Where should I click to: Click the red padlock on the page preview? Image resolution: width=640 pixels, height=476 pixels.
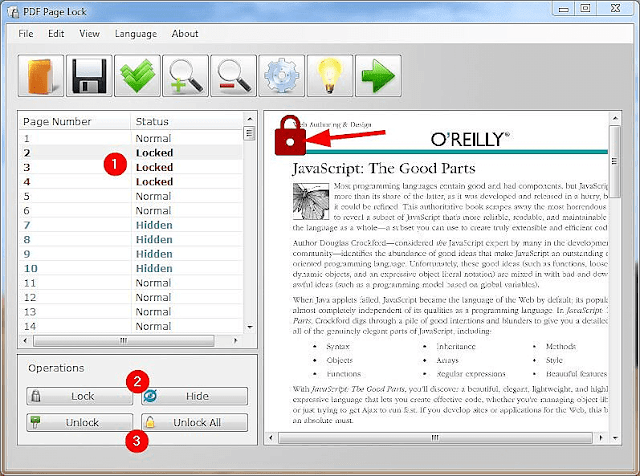coord(290,139)
